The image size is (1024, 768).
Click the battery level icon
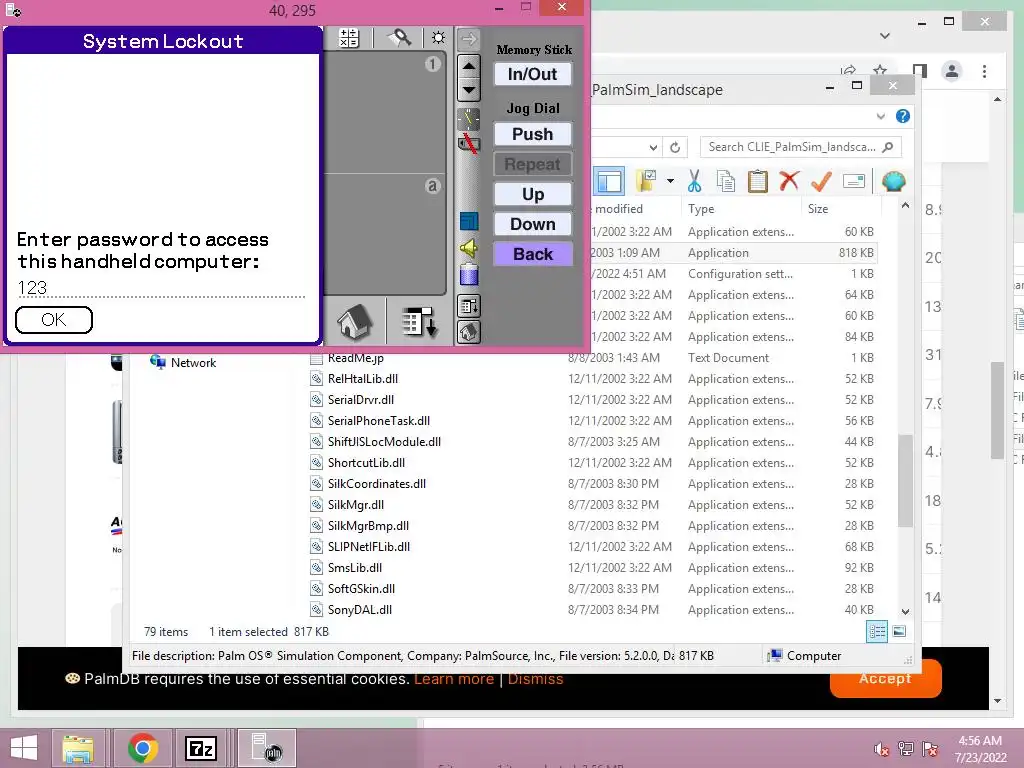469,275
